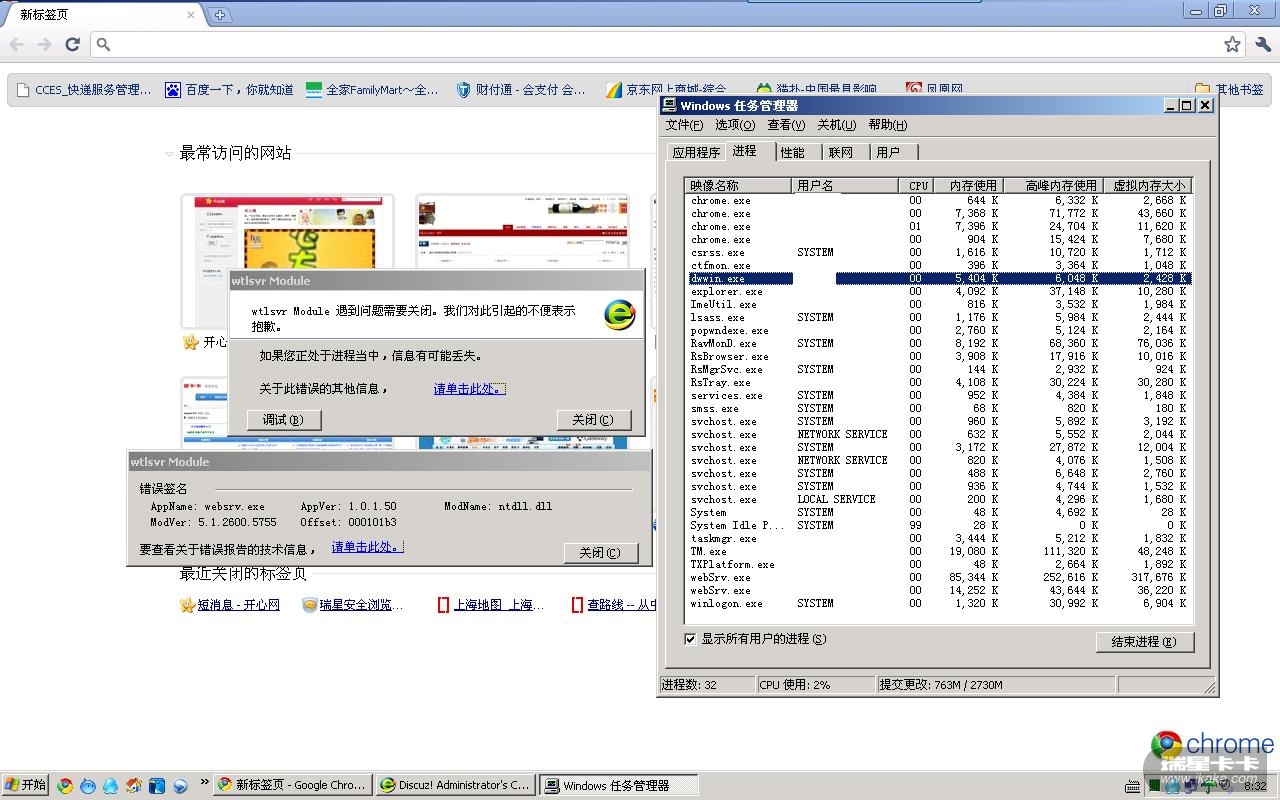This screenshot has height=800, width=1280.
Task: Open the 全家FamilyMart bookmark
Action: [x=372, y=90]
